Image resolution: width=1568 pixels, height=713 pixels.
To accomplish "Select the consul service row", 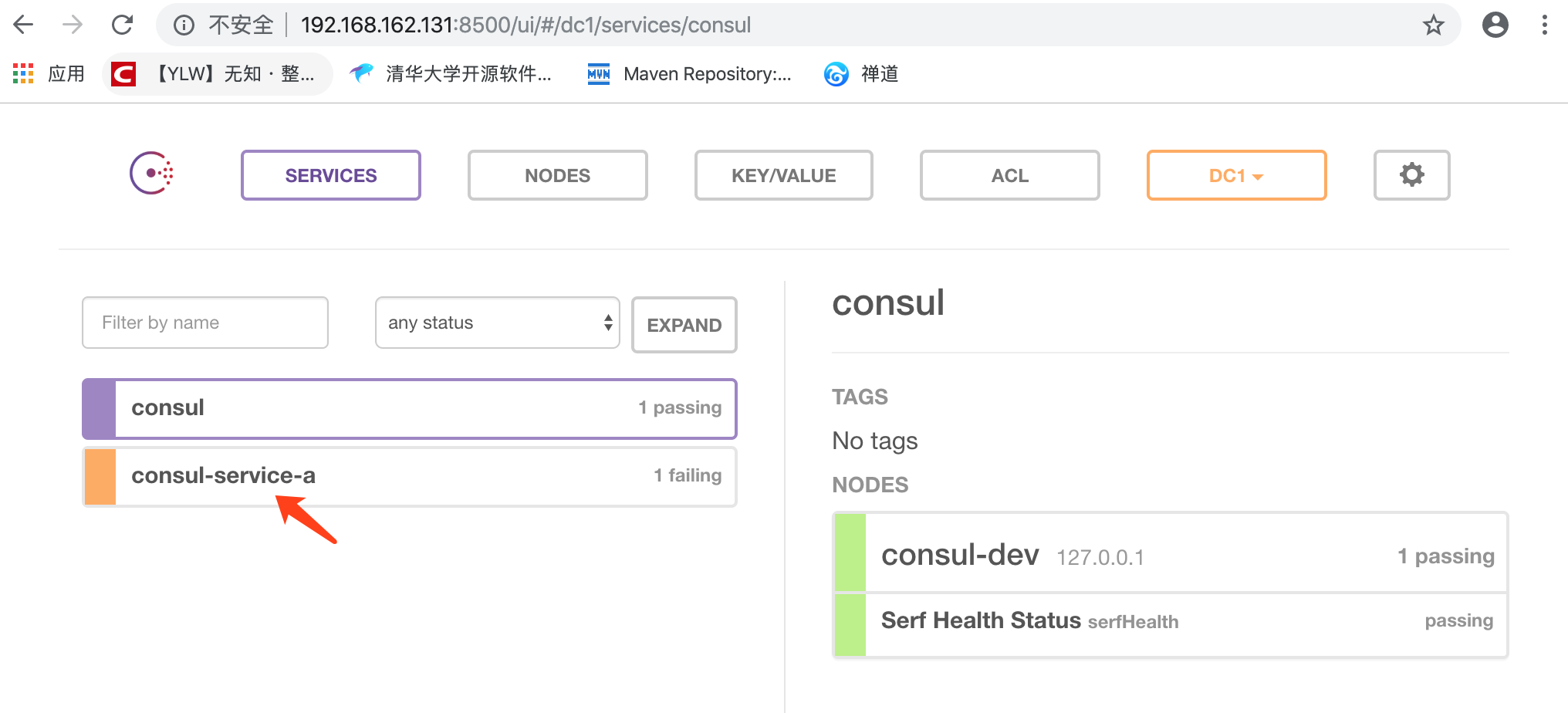I will click(x=410, y=408).
